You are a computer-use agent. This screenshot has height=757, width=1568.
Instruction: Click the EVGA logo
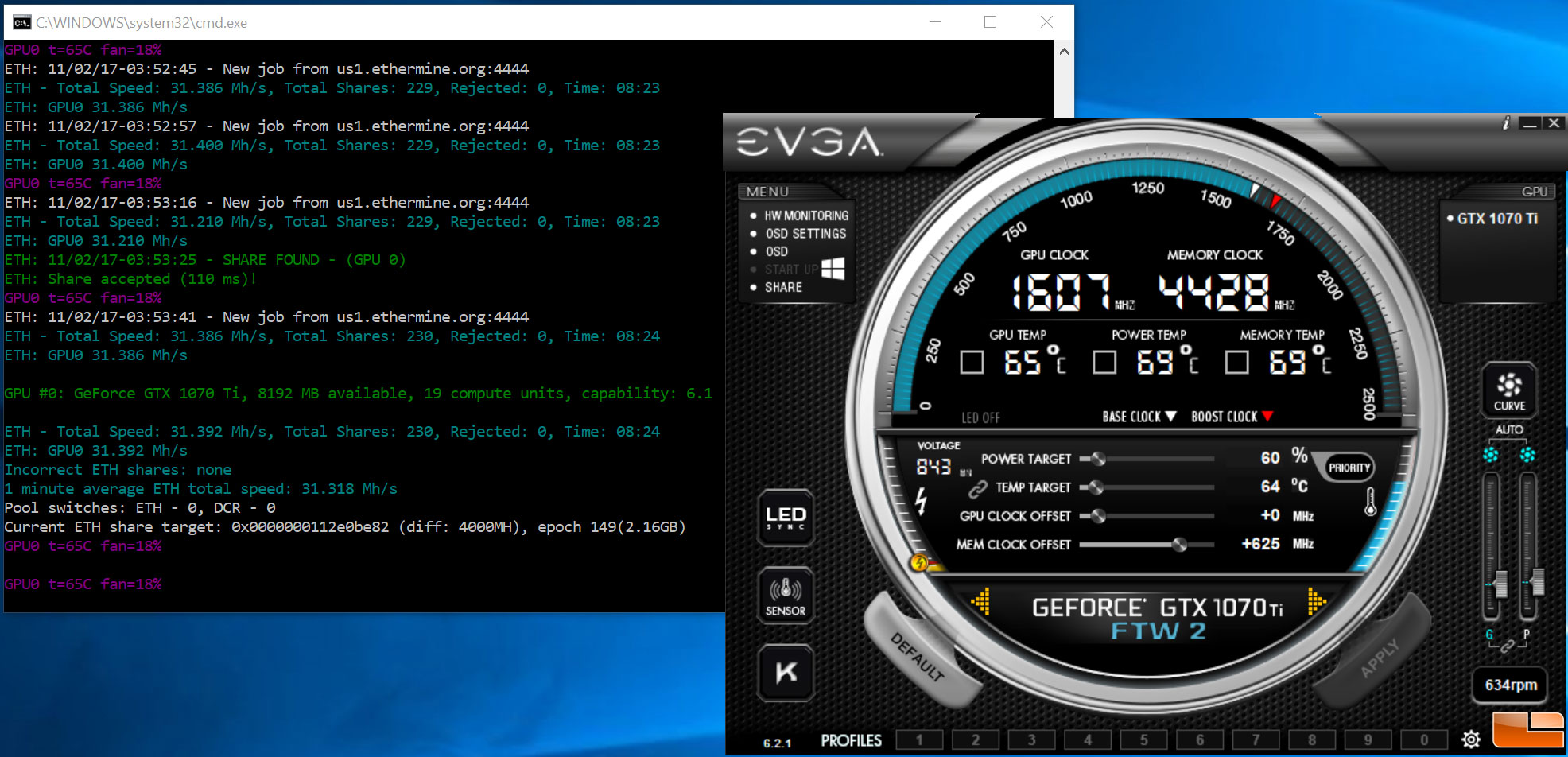coord(809,142)
